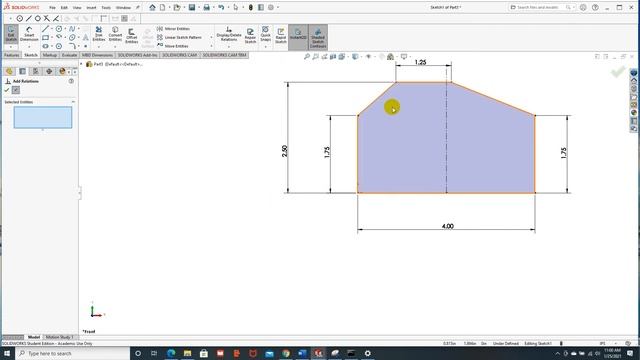
Task: Open Linear Sketch Pattern dropdown arrow
Action: [x=211, y=38]
